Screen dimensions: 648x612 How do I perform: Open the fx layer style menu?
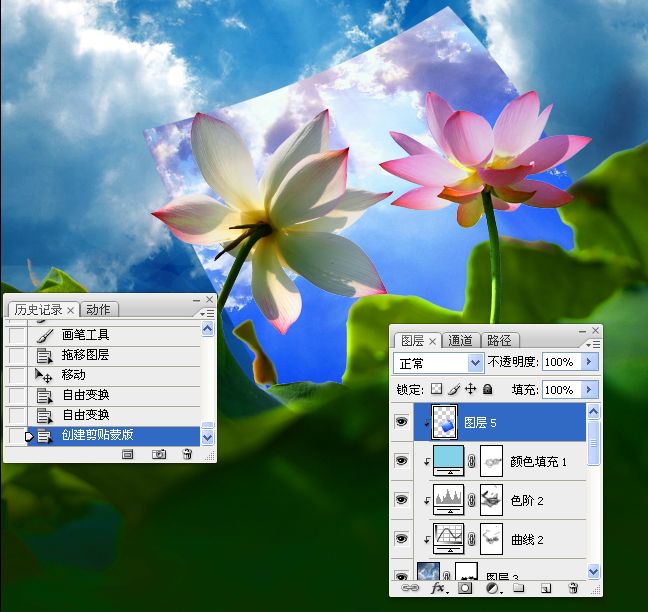439,590
